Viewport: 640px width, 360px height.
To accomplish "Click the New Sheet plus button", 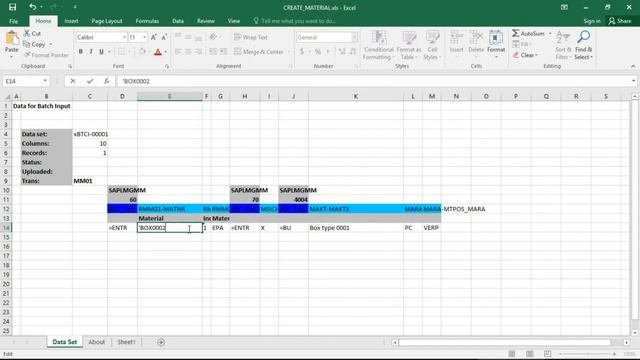I will click(161, 342).
